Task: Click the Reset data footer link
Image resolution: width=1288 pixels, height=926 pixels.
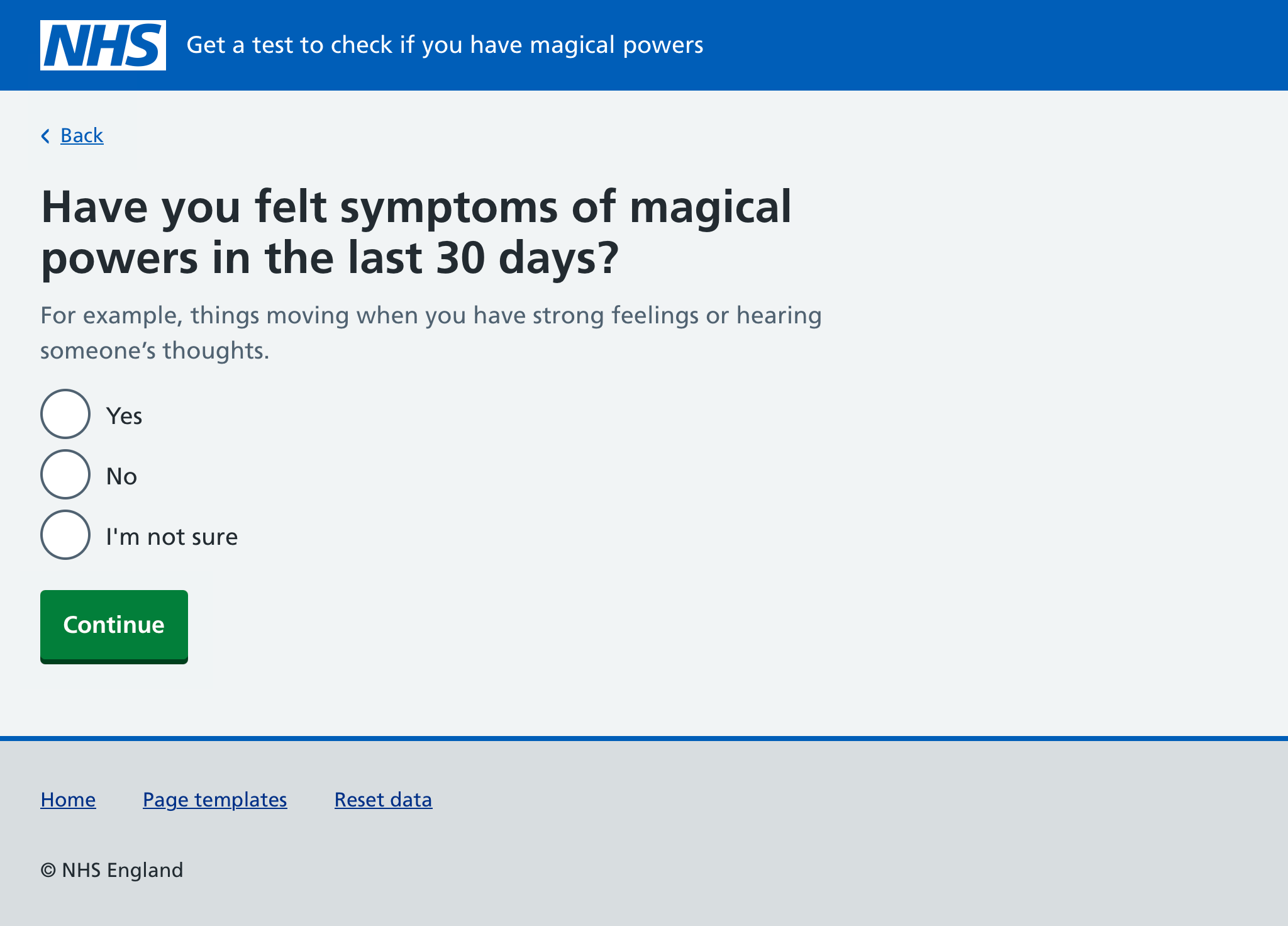Action: click(383, 800)
